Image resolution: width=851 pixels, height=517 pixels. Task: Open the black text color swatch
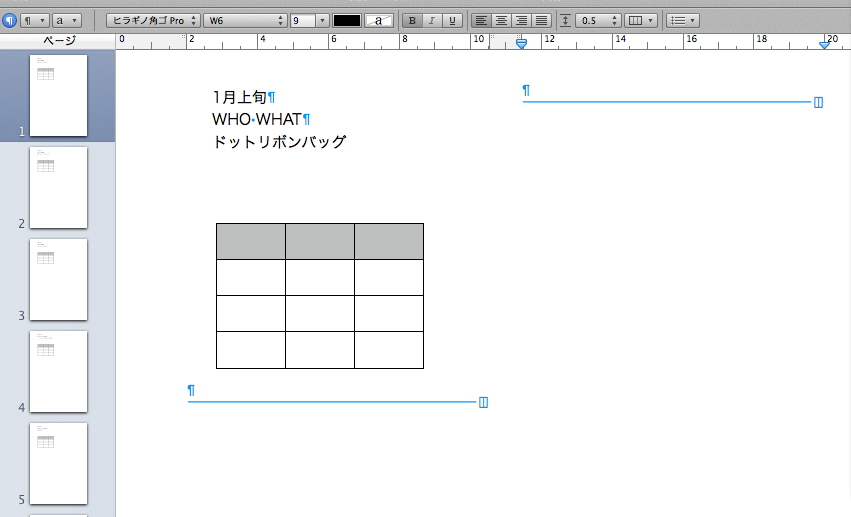347,21
